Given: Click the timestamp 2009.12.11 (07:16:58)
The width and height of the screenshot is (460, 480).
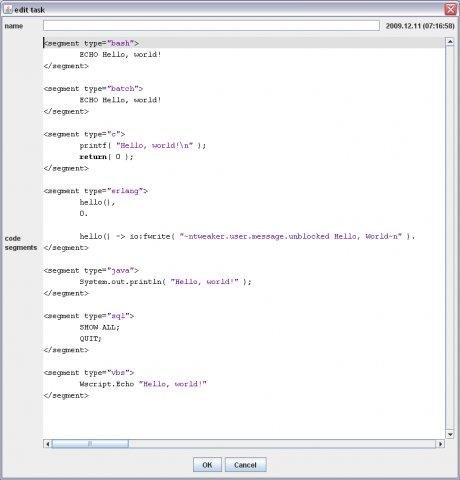Looking at the screenshot, I should click(420, 26).
